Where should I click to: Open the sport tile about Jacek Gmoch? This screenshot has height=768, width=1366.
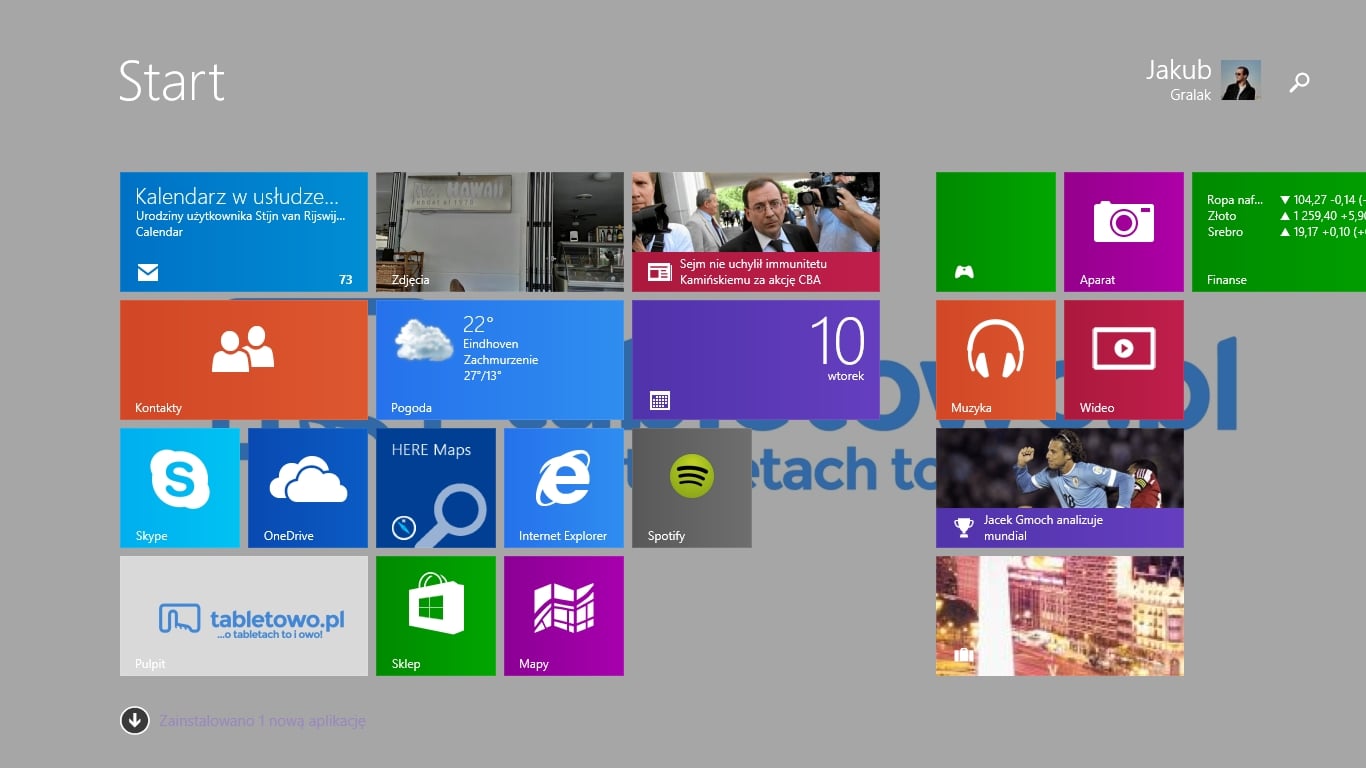pyautogui.click(x=1060, y=488)
